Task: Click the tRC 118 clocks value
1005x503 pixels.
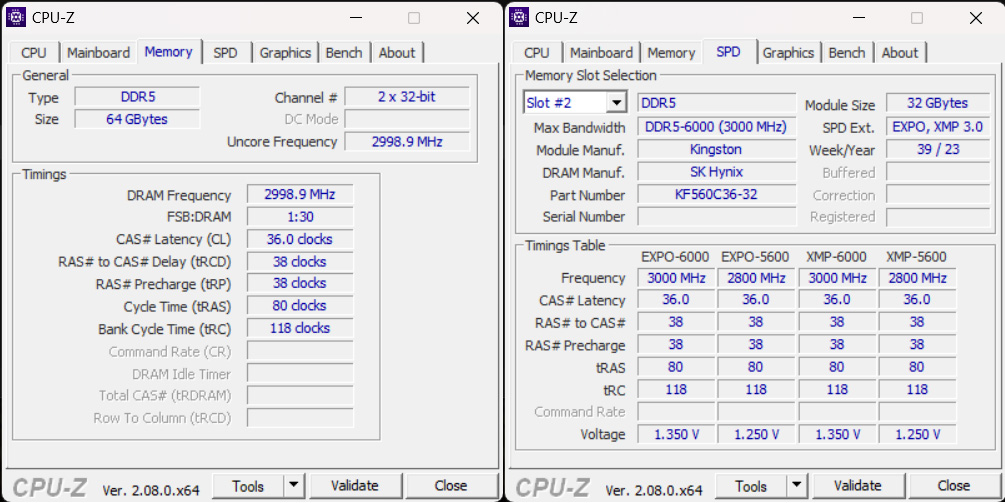Action: tap(300, 328)
